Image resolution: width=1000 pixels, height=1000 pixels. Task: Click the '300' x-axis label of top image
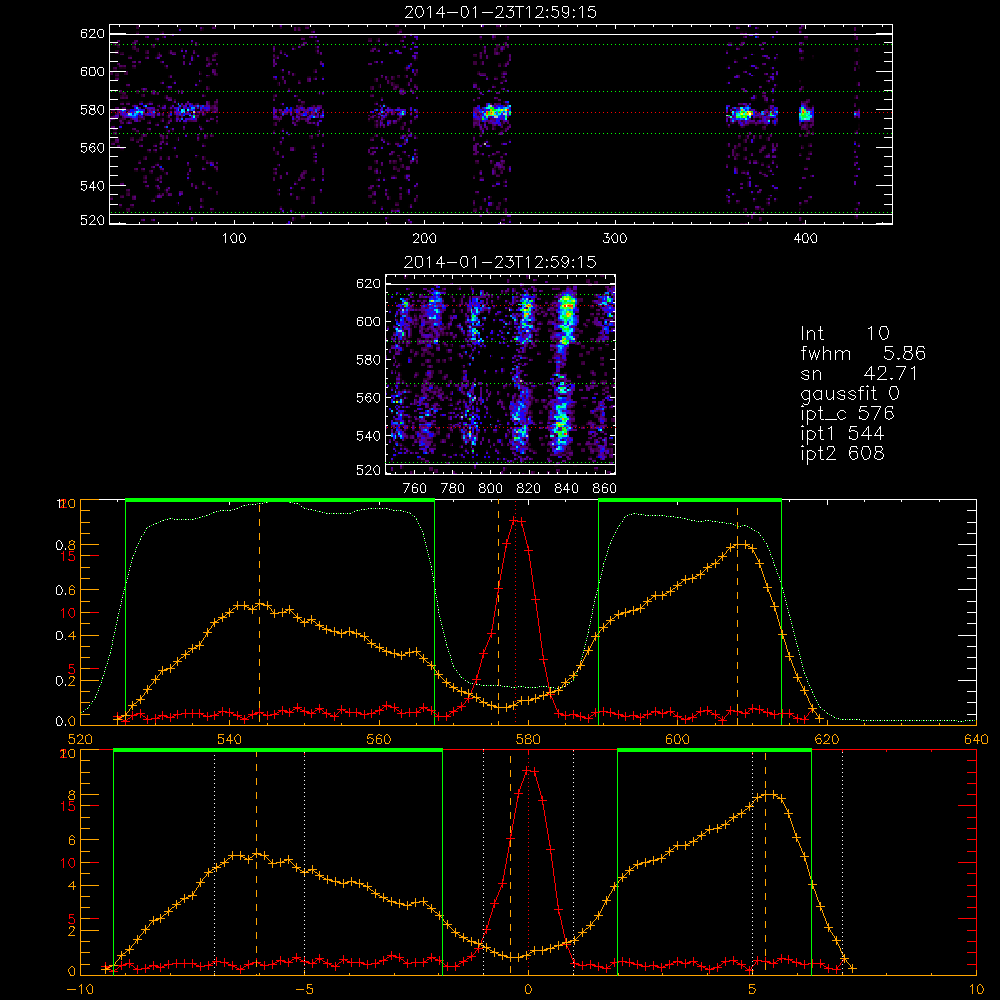(x=615, y=239)
